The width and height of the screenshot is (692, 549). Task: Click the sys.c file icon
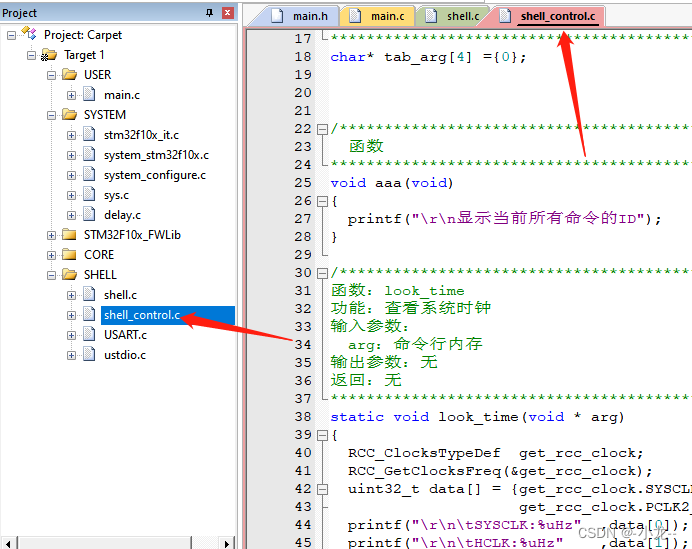89,194
